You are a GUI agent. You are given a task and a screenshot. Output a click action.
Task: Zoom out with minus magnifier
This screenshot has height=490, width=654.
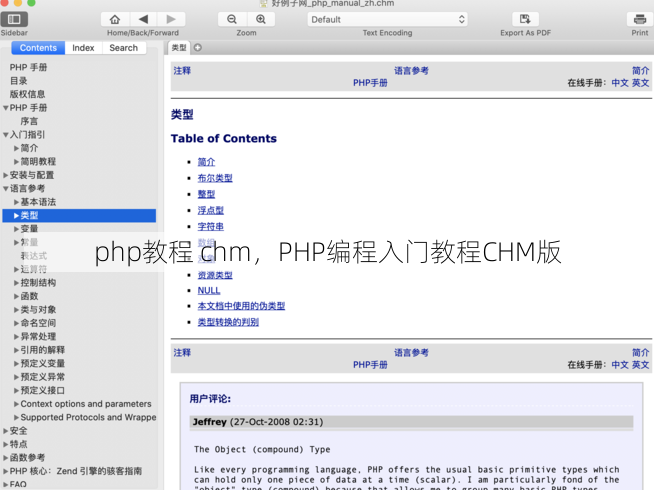(x=232, y=19)
